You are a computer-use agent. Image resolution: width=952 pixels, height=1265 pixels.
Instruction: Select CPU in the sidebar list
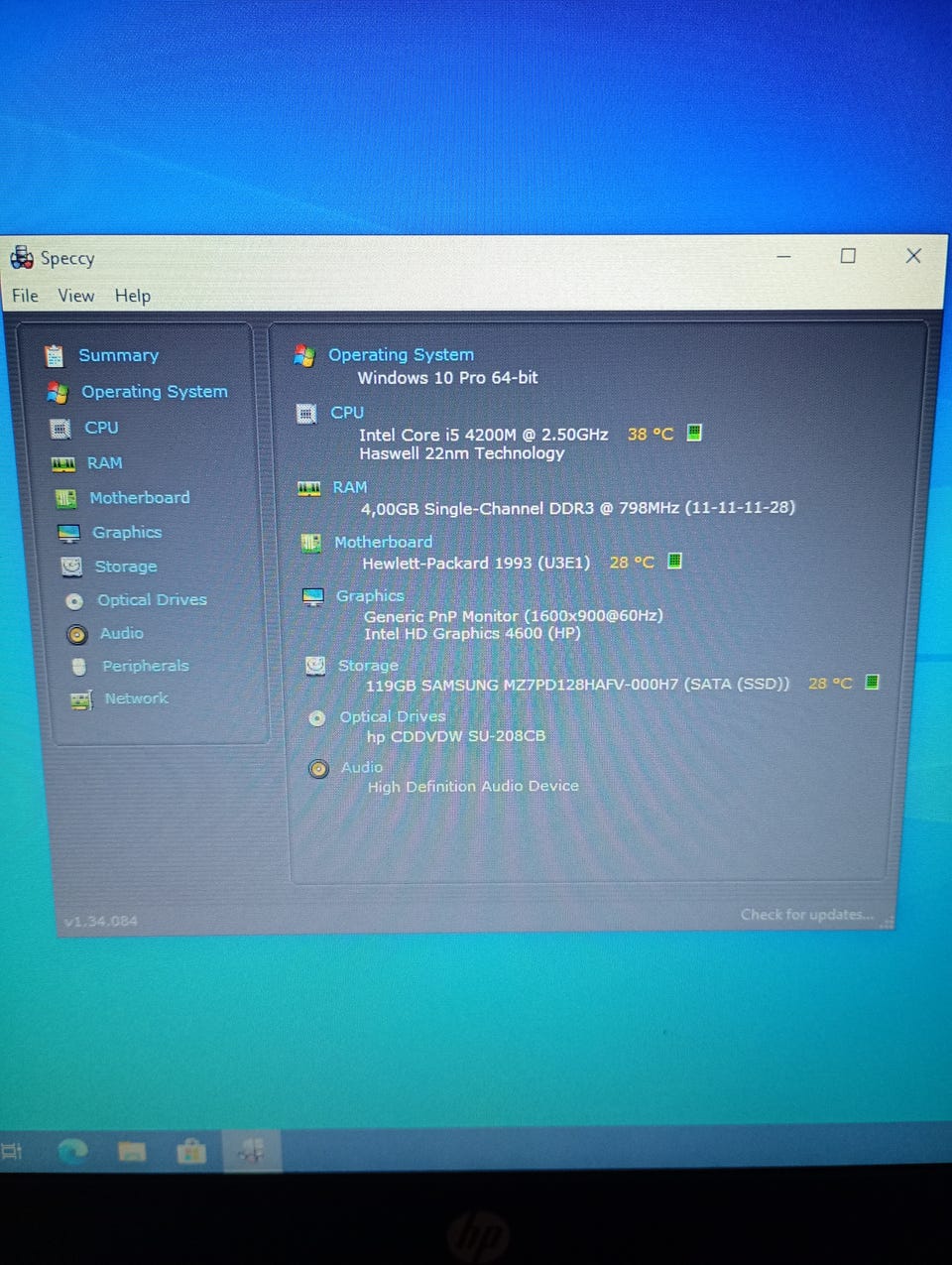click(101, 428)
